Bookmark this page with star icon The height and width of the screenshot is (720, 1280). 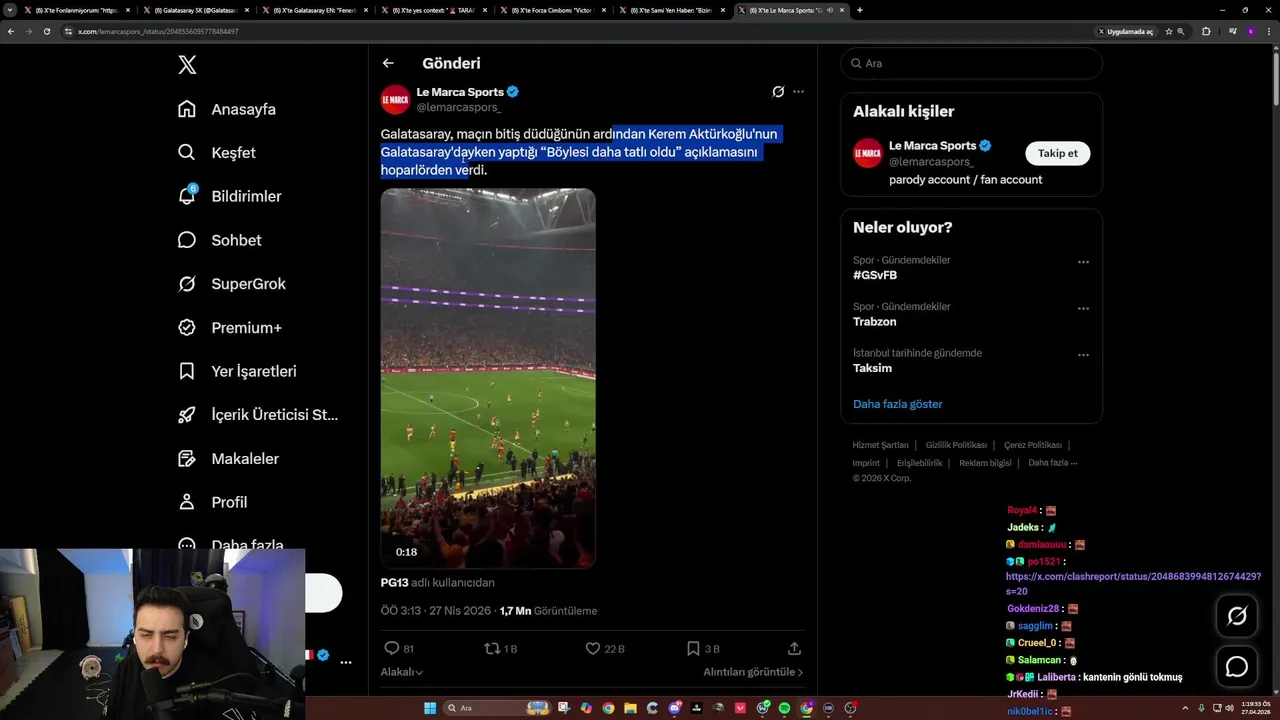pos(1168,31)
